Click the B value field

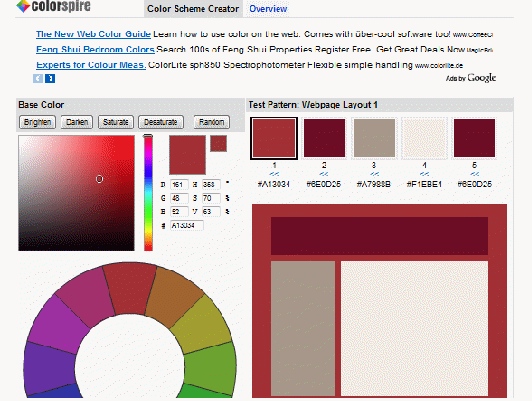click(179, 212)
